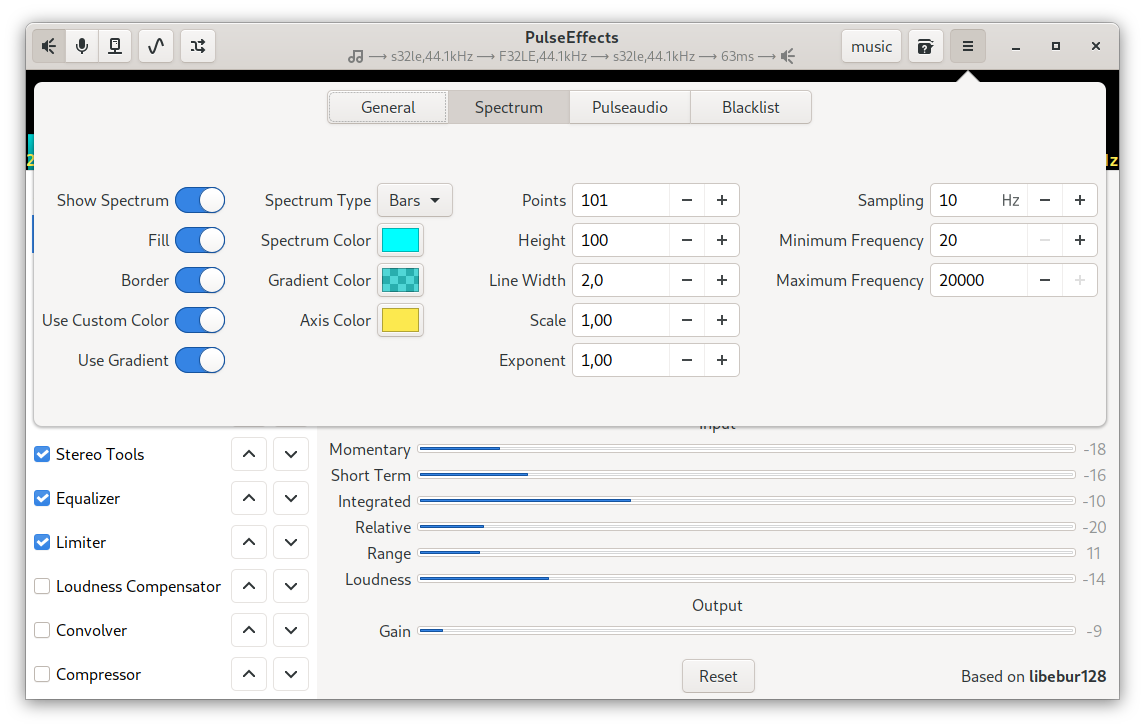Decrease Points value with minus

point(686,200)
